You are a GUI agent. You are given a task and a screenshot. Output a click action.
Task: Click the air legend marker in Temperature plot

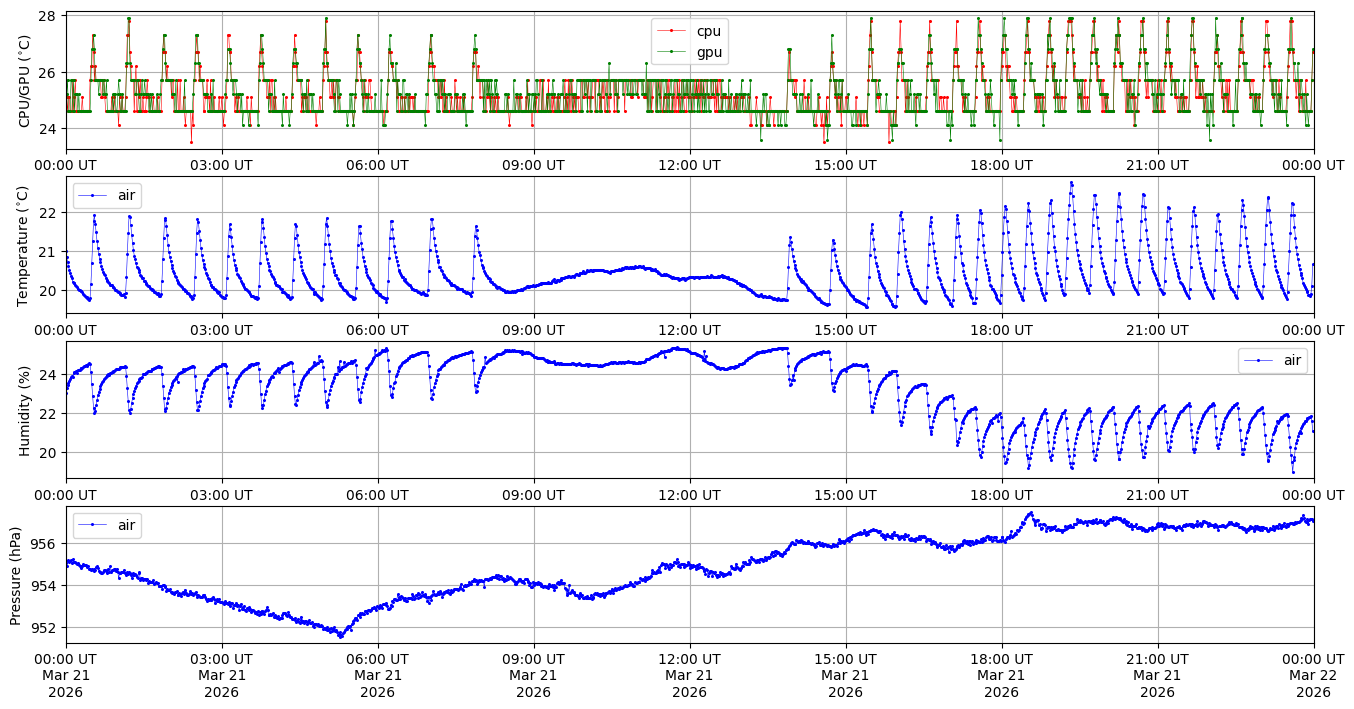click(x=93, y=195)
